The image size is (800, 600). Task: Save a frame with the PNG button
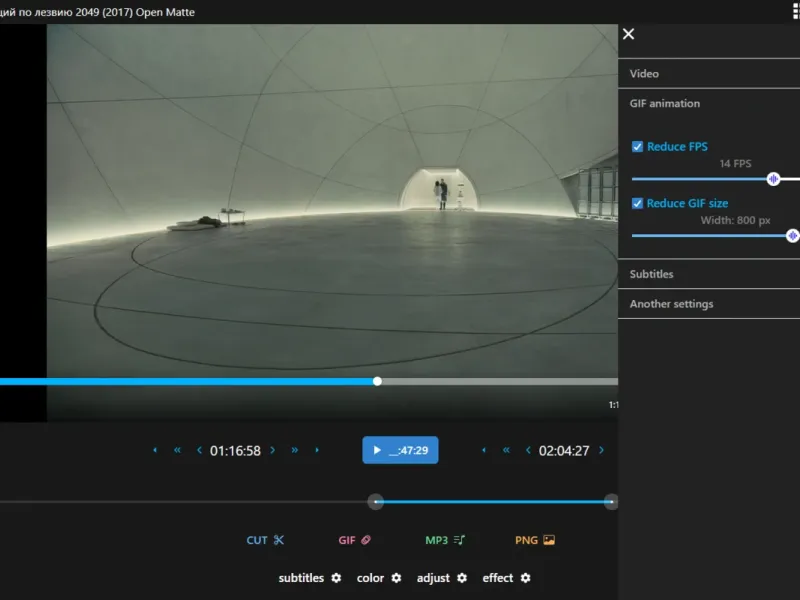(x=535, y=540)
